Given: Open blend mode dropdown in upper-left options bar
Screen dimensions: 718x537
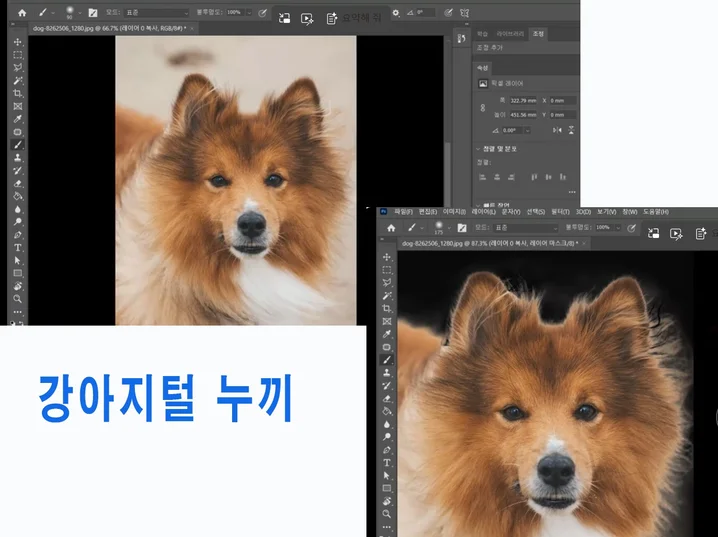Looking at the screenshot, I should tap(156, 13).
